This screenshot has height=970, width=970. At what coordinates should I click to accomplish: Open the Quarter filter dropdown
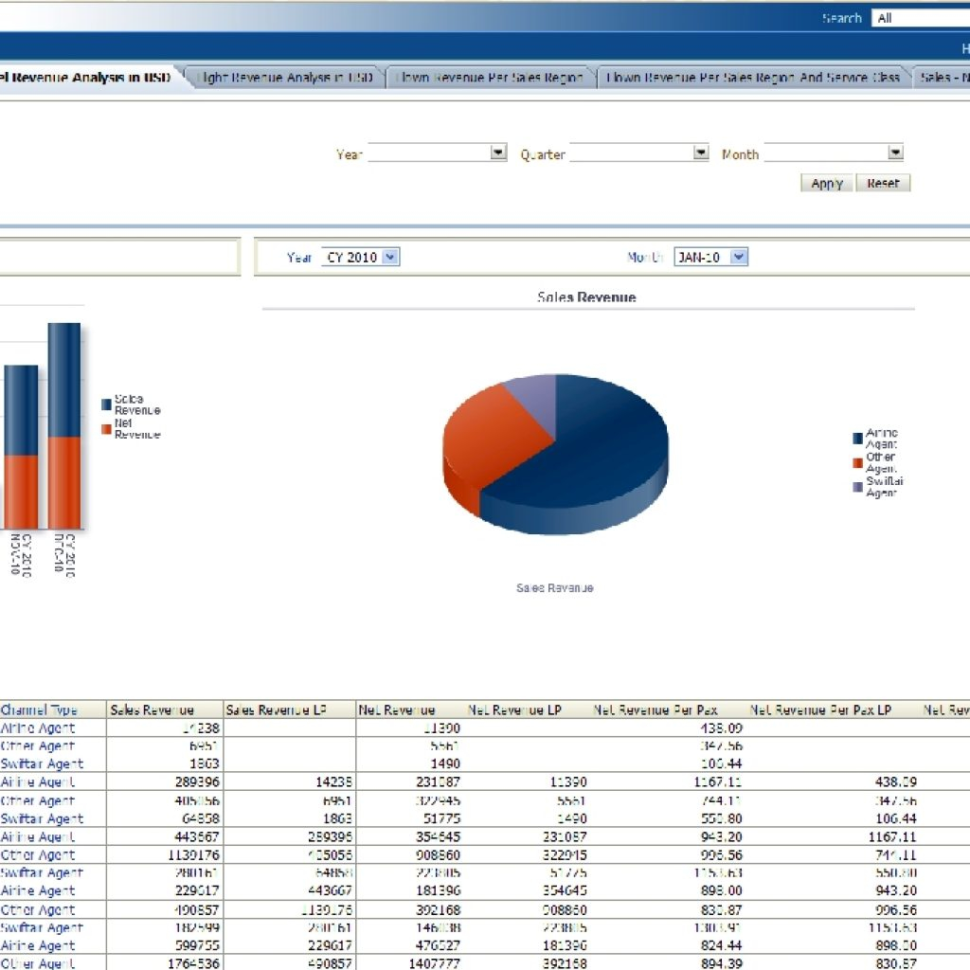pyautogui.click(x=701, y=153)
